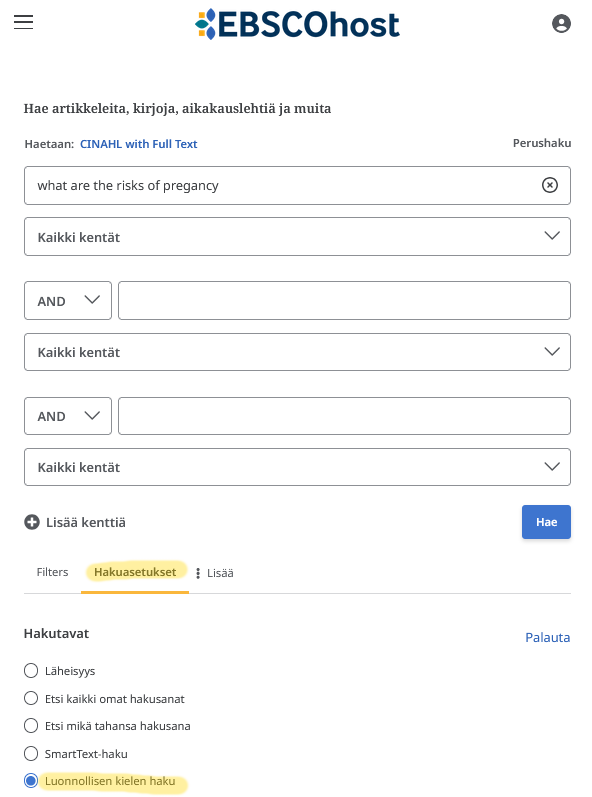592x797 pixels.
Task: Click the Palauta reset link
Action: click(547, 637)
